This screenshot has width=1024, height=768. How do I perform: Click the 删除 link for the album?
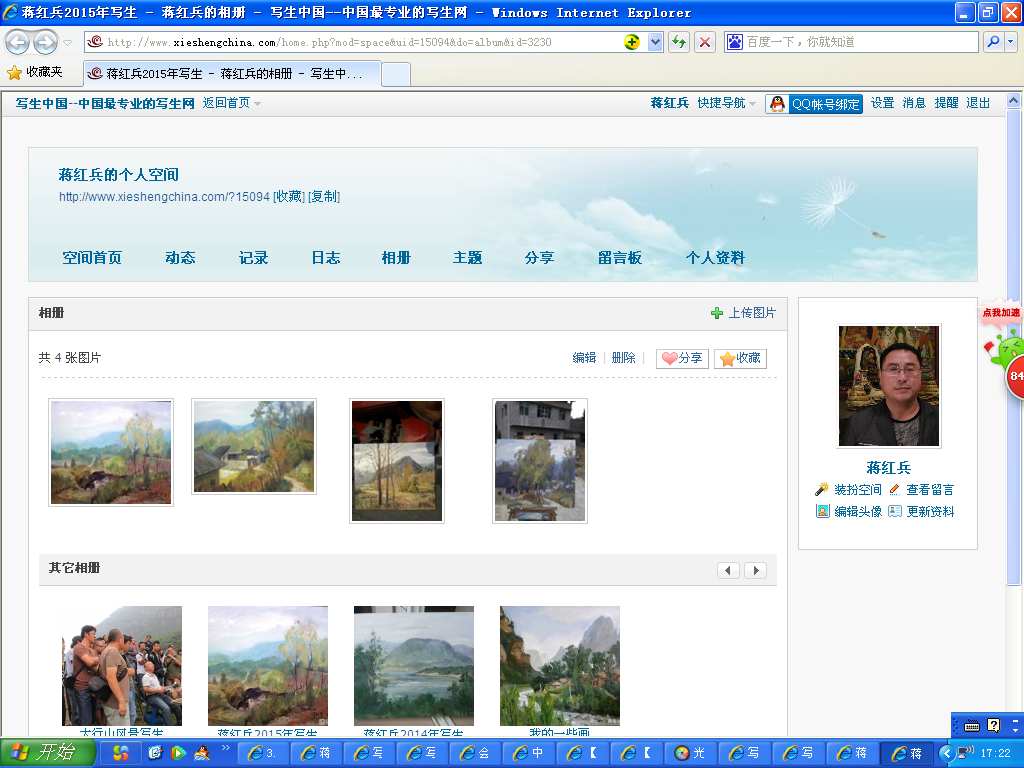(x=623, y=358)
